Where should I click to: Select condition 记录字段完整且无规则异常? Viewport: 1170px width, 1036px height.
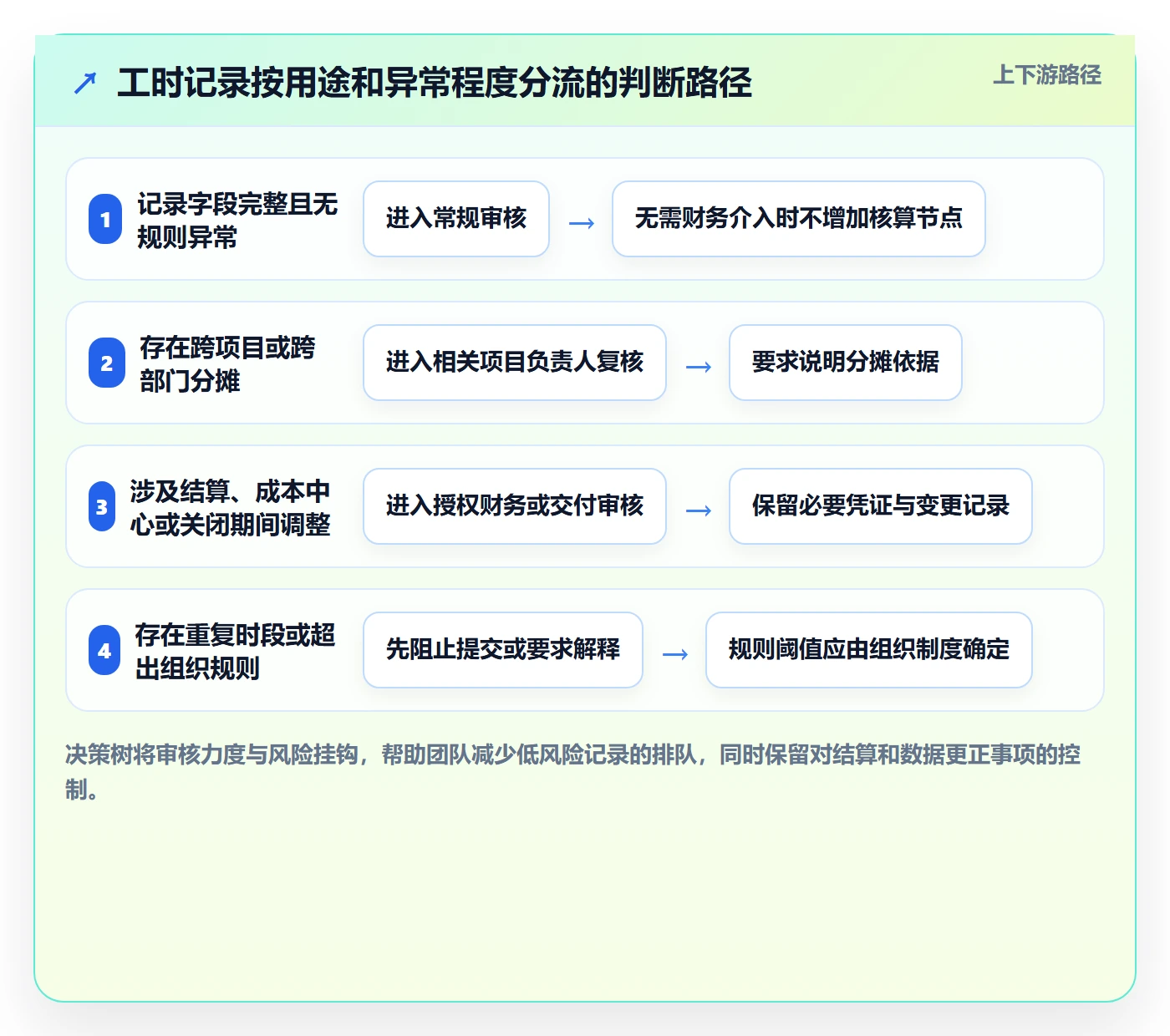click(237, 220)
